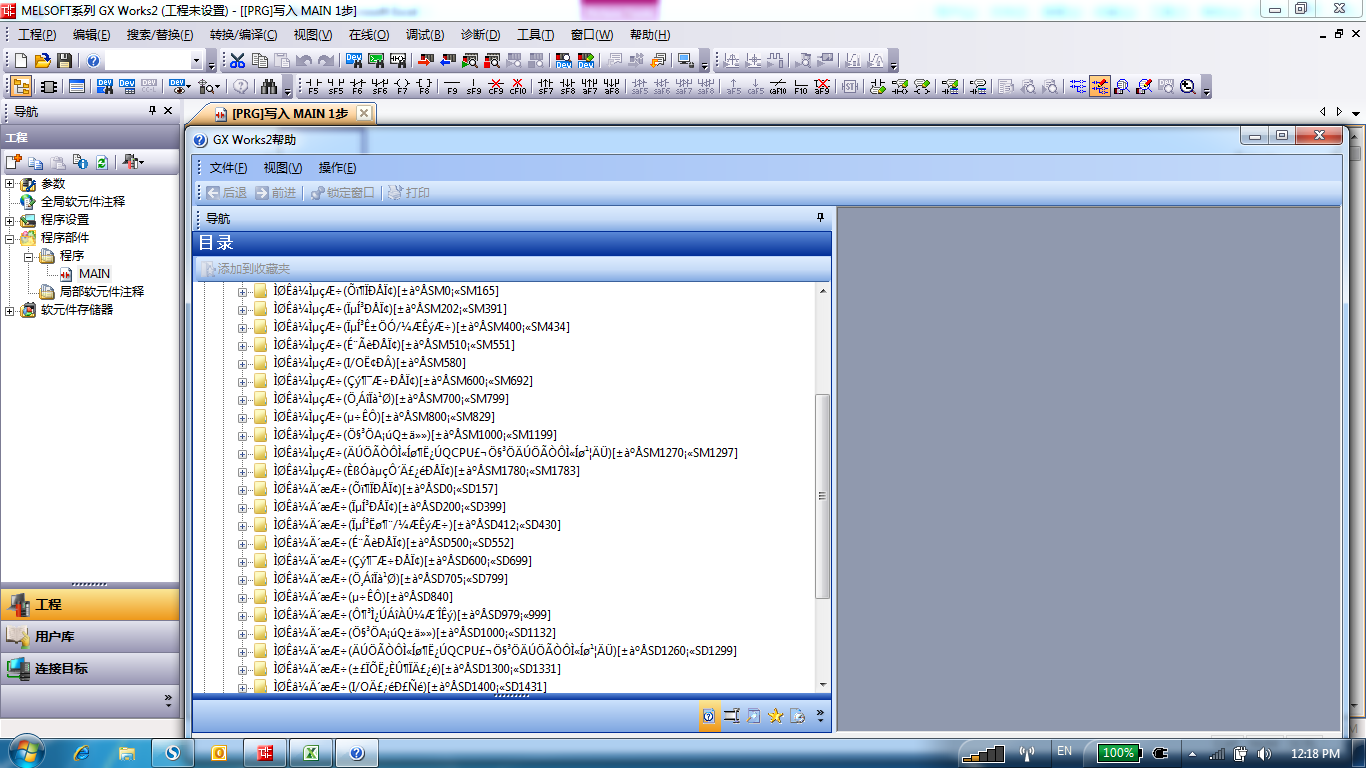The width and height of the screenshot is (1366, 768).
Task: Expand the 参数 tree node
Action: (10, 184)
